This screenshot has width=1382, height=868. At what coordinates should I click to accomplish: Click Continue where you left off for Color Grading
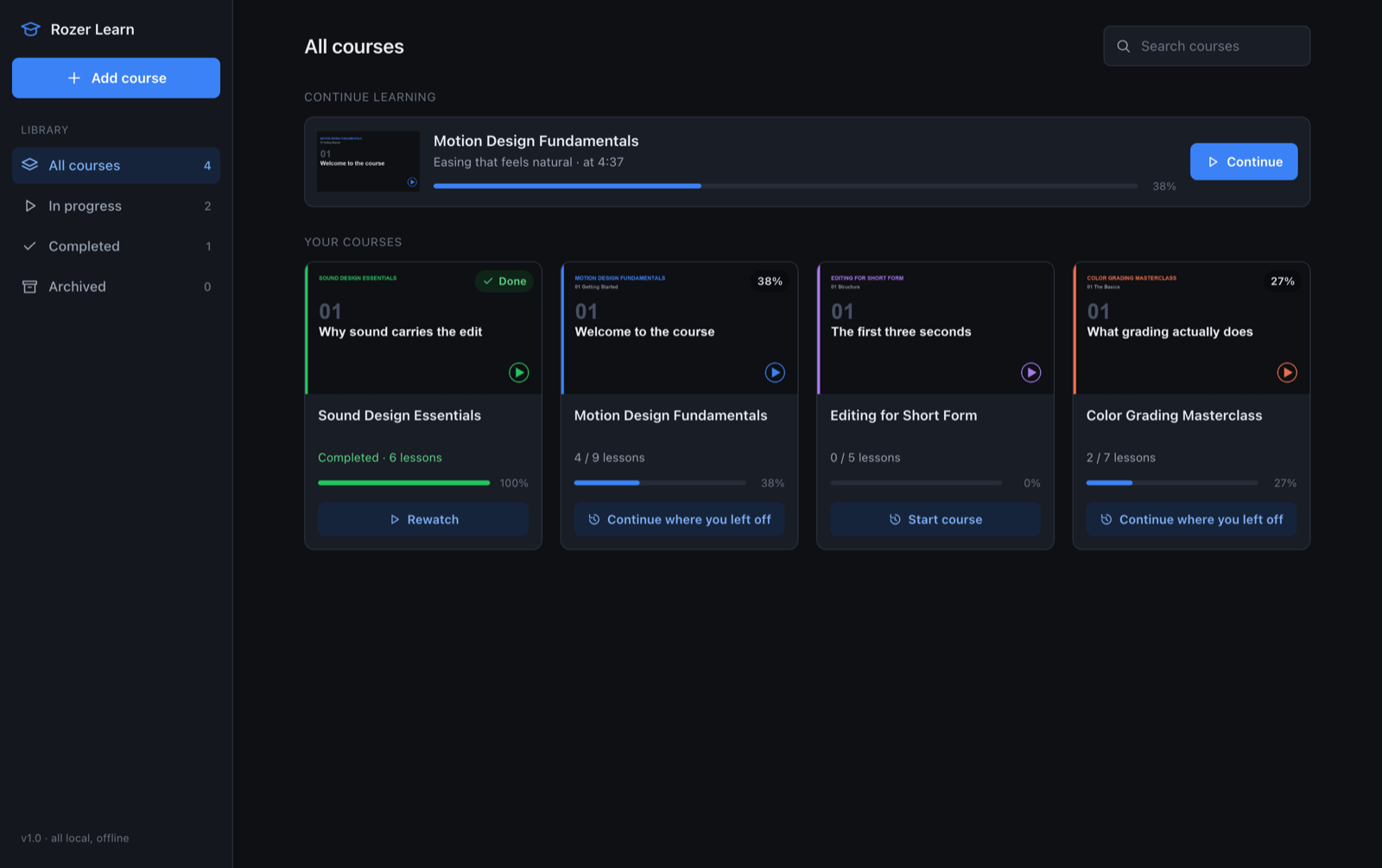(x=1192, y=519)
